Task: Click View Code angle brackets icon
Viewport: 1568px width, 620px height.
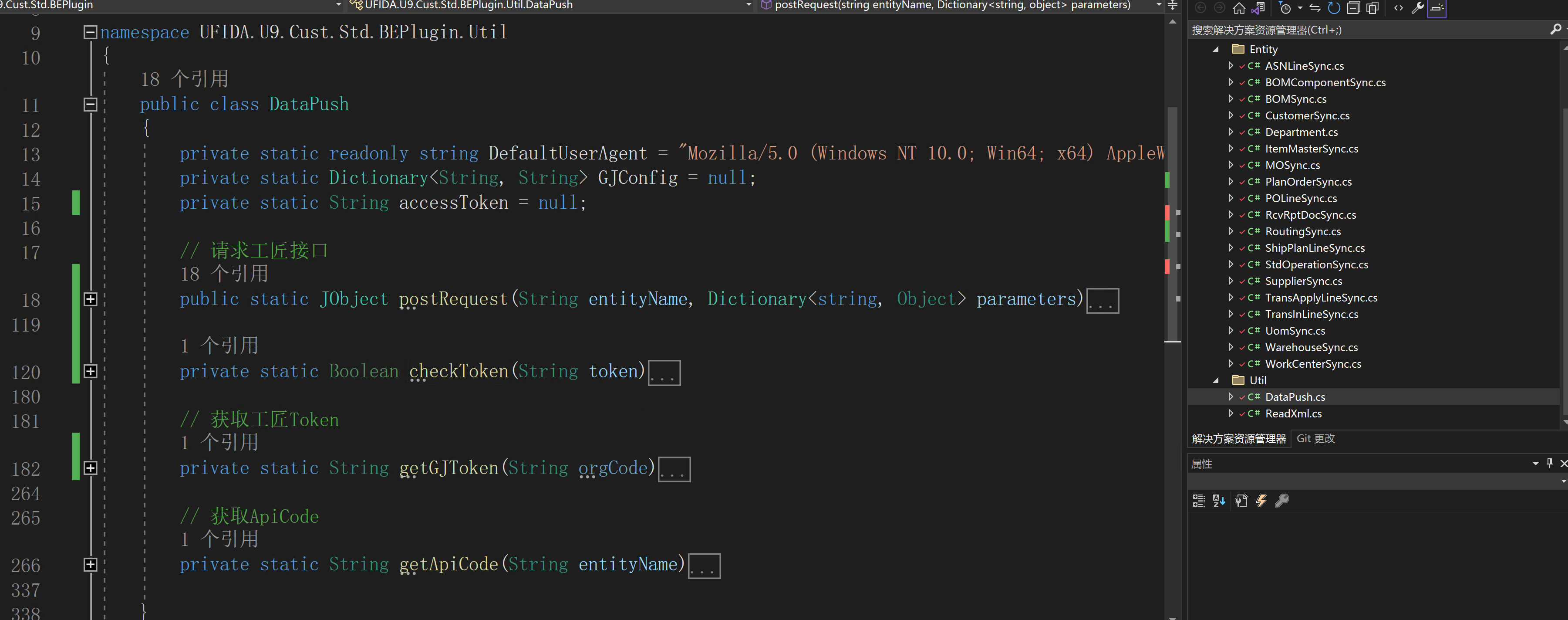Action: tap(1398, 8)
